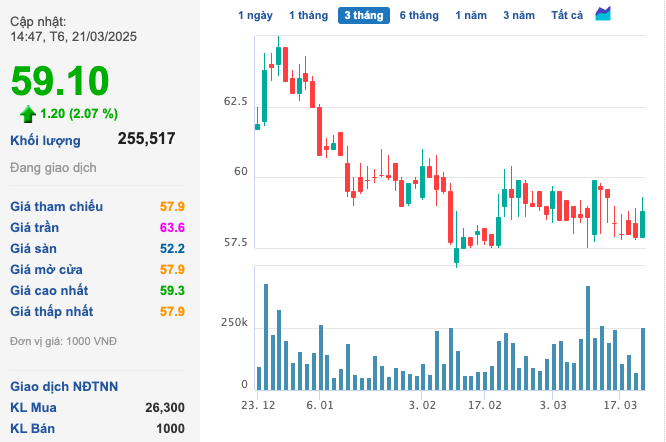Select the 1 tháng time range
This screenshot has height=442, width=666.
[307, 15]
